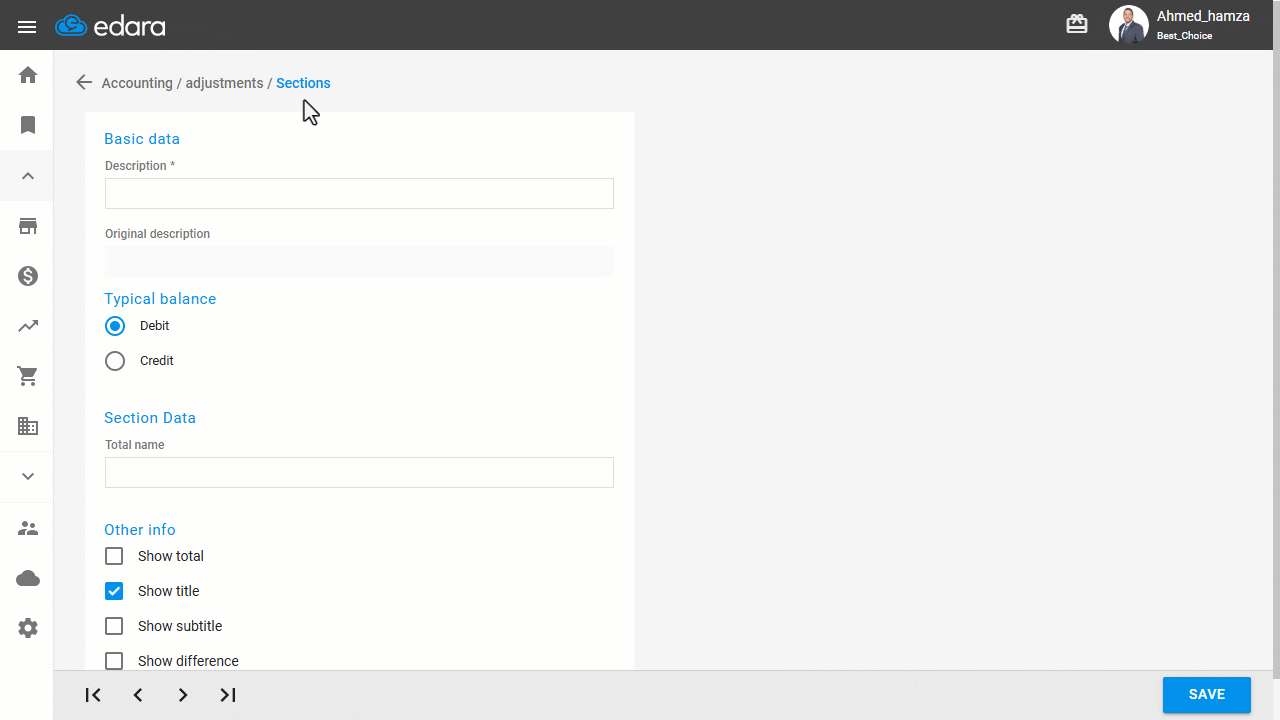This screenshot has width=1280, height=720.
Task: Click the Sections breadcrumb link
Action: tap(303, 83)
